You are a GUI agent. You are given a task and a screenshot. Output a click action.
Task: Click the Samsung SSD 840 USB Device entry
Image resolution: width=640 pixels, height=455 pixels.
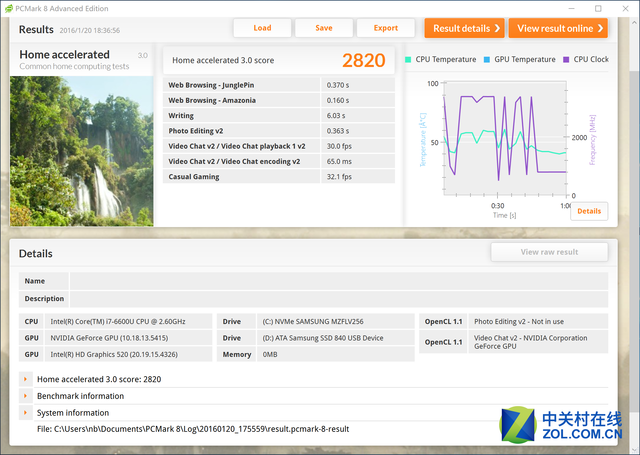[x=336, y=338]
